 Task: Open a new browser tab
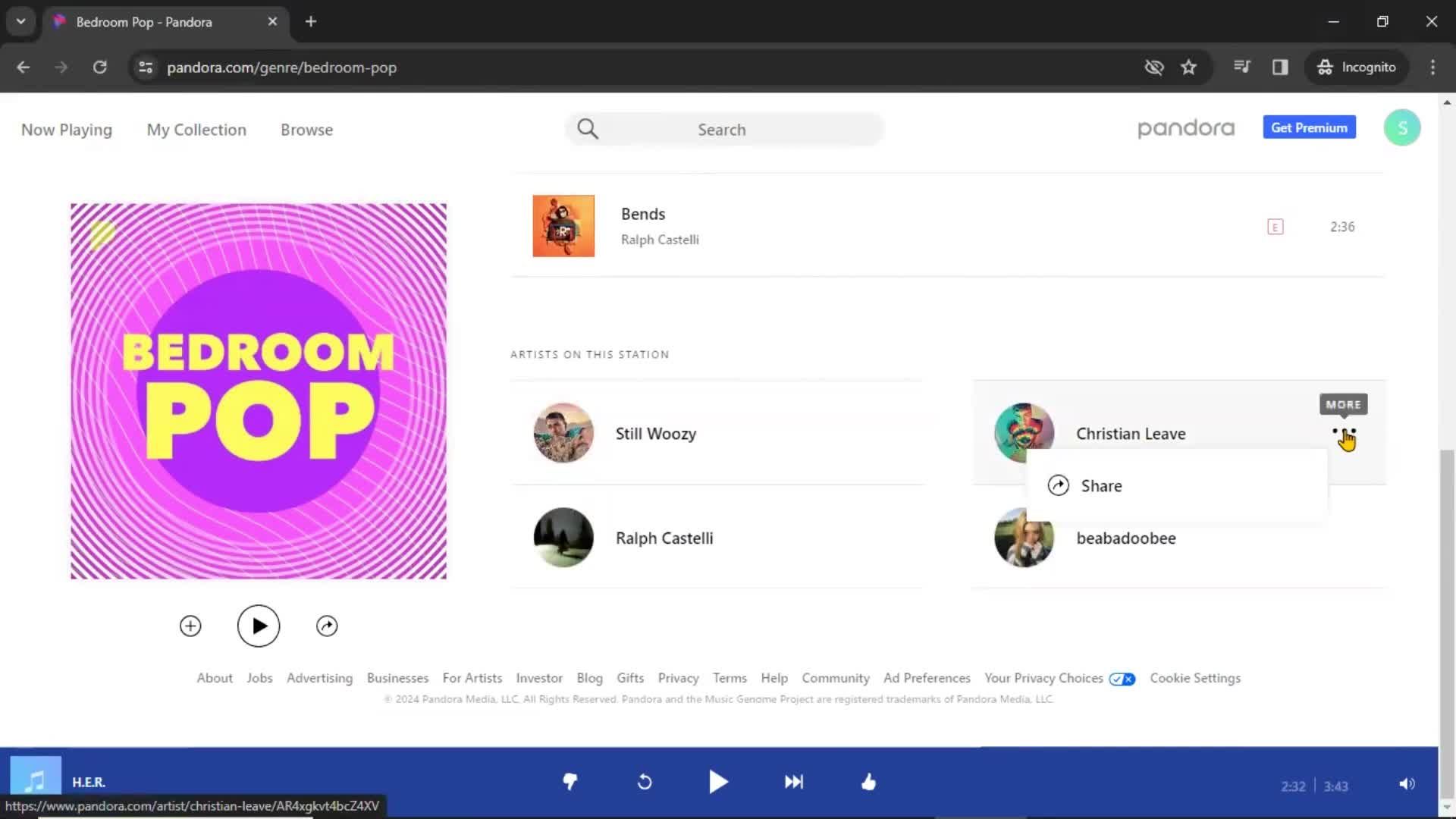tap(311, 21)
